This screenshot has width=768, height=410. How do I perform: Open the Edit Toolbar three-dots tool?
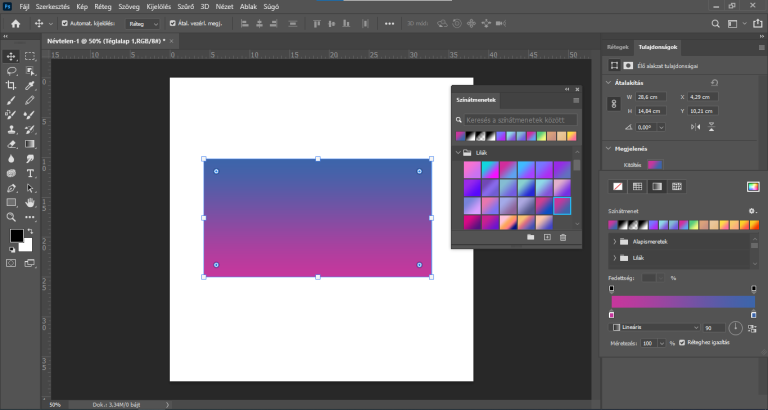click(30, 217)
